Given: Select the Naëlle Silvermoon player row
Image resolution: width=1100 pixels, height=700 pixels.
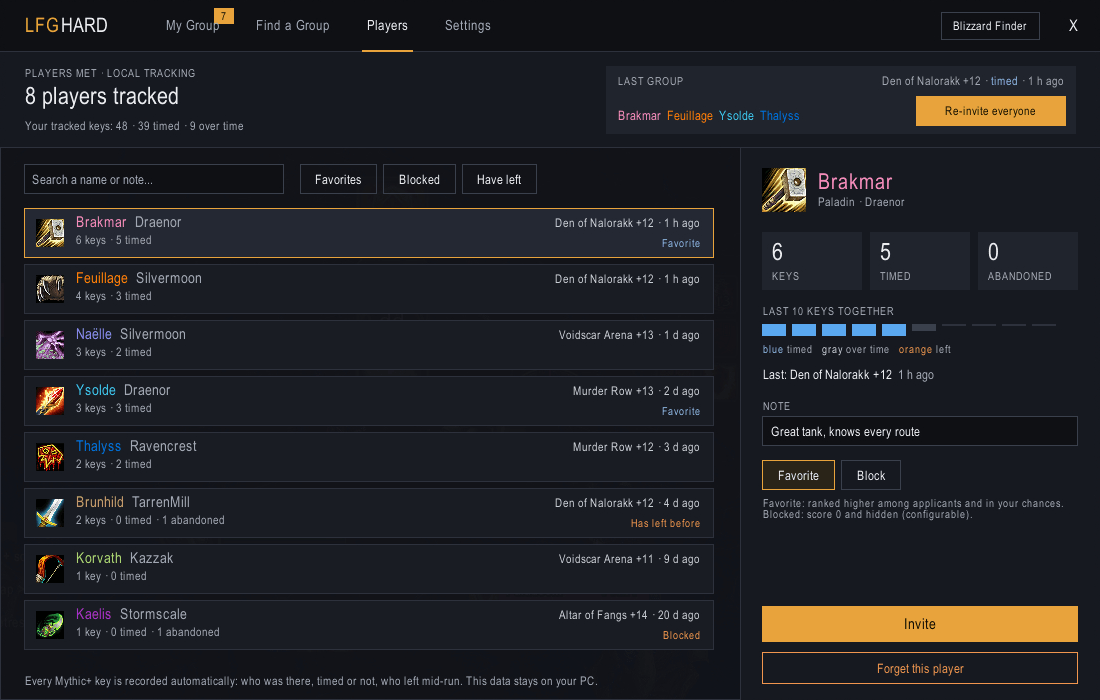Looking at the screenshot, I should pos(369,345).
